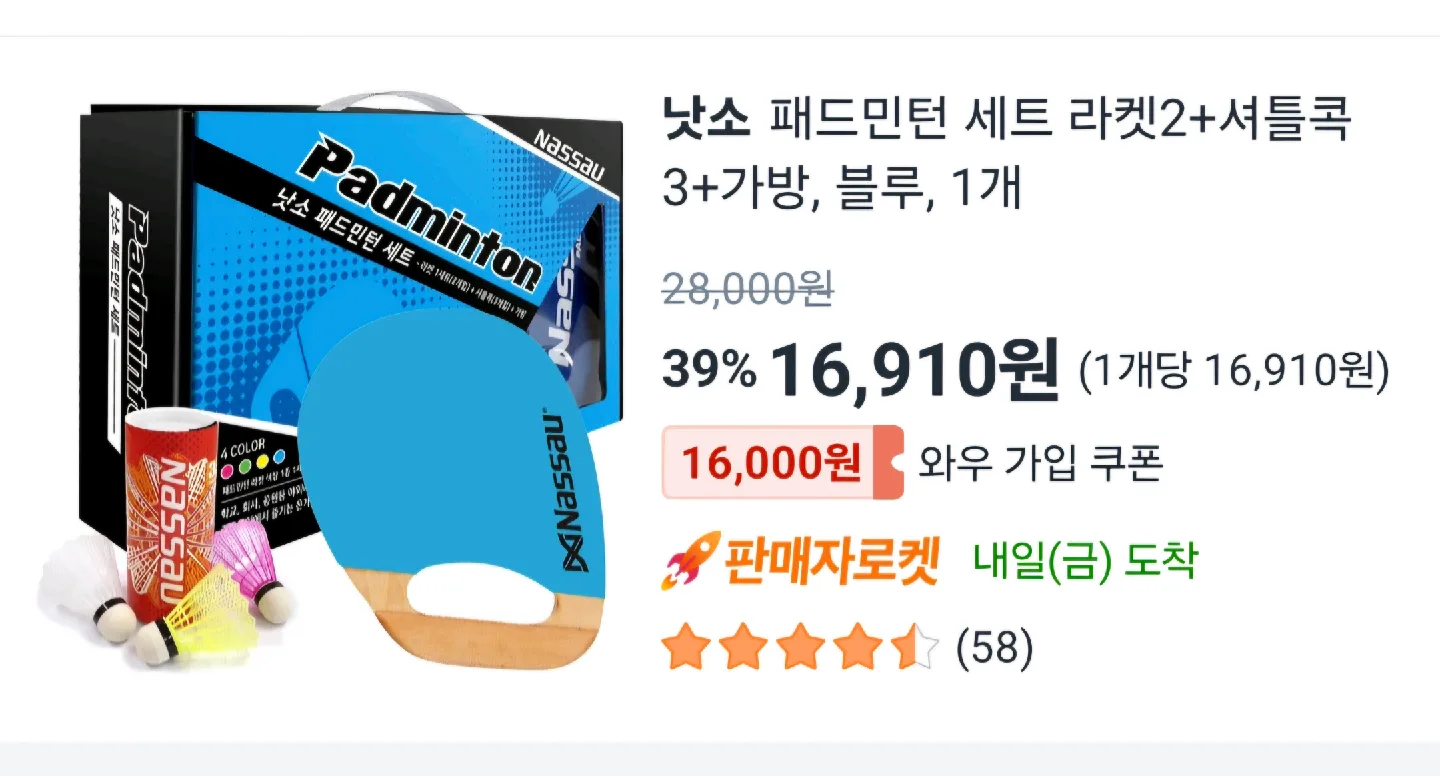Screen dimensions: 1440x776
Task: Click the rocket icon beside 판매자로켓
Action: click(x=688, y=561)
